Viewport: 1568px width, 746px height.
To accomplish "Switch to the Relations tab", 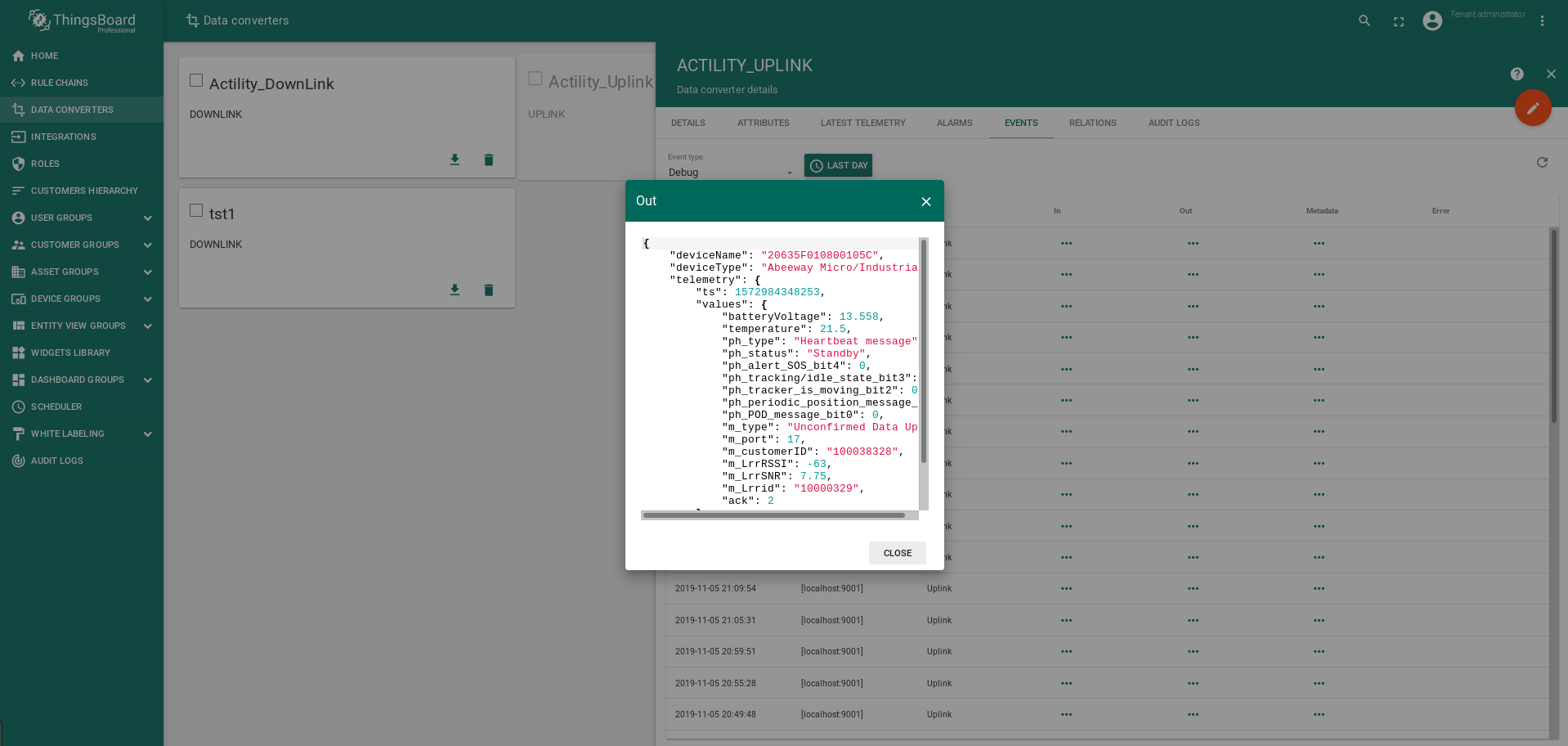I will 1093,123.
